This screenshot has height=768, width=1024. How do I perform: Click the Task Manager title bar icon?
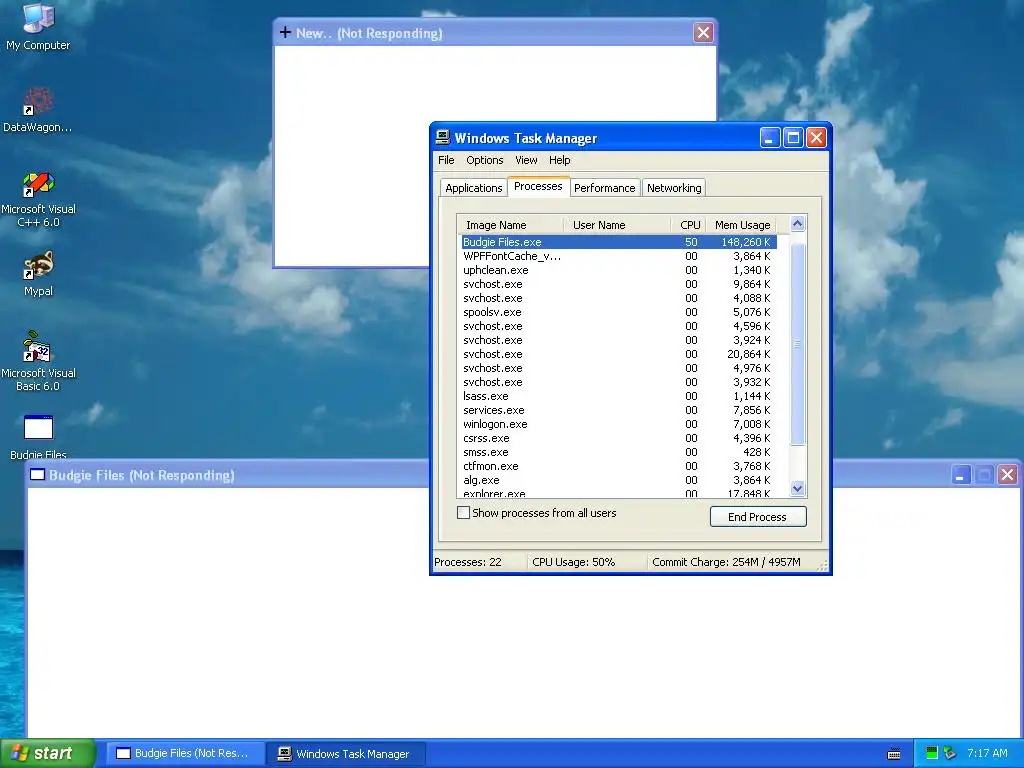pos(443,137)
